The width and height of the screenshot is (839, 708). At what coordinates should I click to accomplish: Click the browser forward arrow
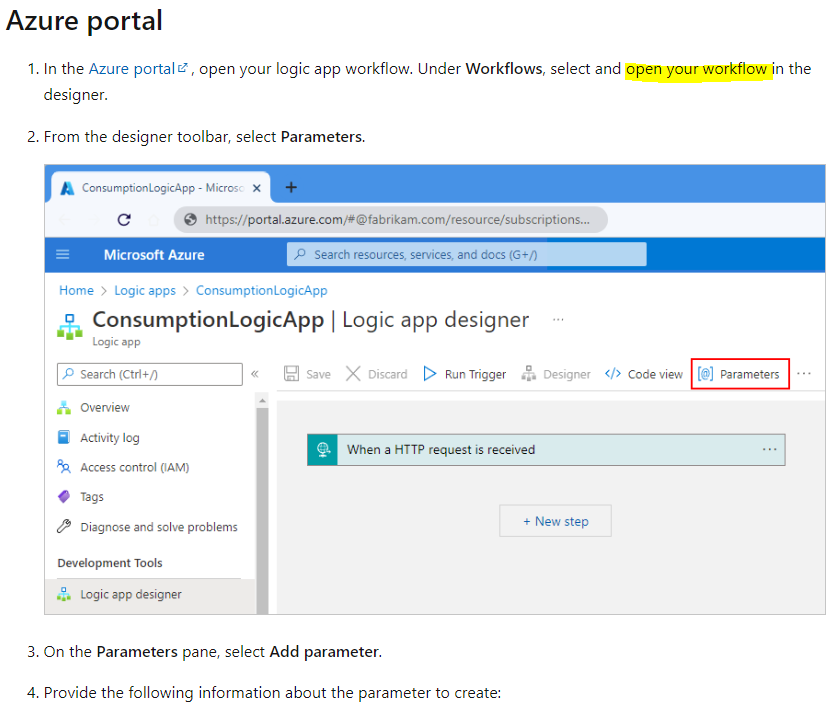(94, 220)
